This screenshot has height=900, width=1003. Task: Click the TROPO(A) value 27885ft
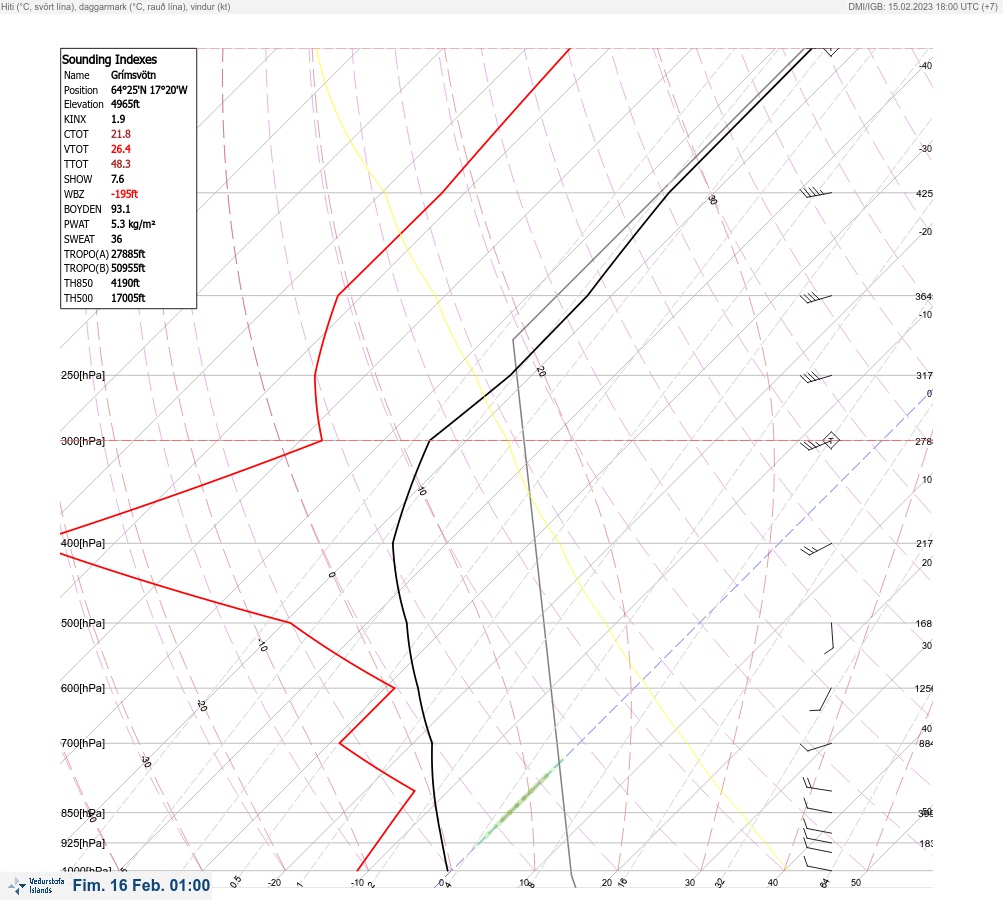click(128, 254)
